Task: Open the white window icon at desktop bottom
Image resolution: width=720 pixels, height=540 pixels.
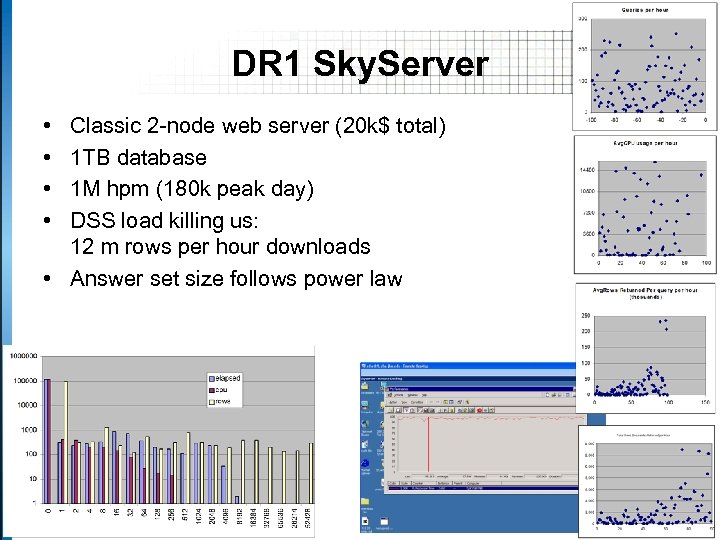Action: tap(384, 522)
